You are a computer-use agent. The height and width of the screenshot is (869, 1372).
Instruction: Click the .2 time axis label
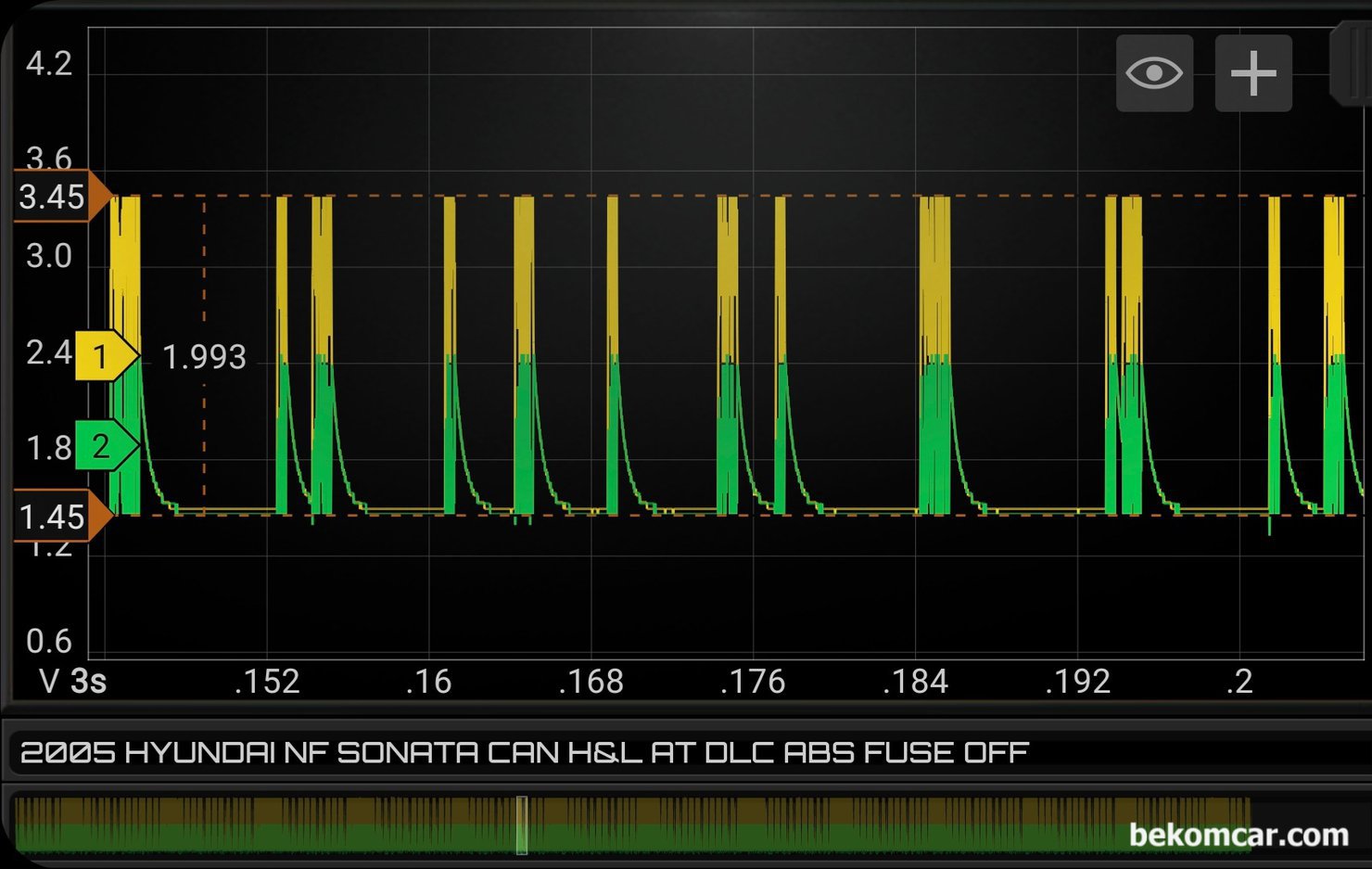(1239, 682)
